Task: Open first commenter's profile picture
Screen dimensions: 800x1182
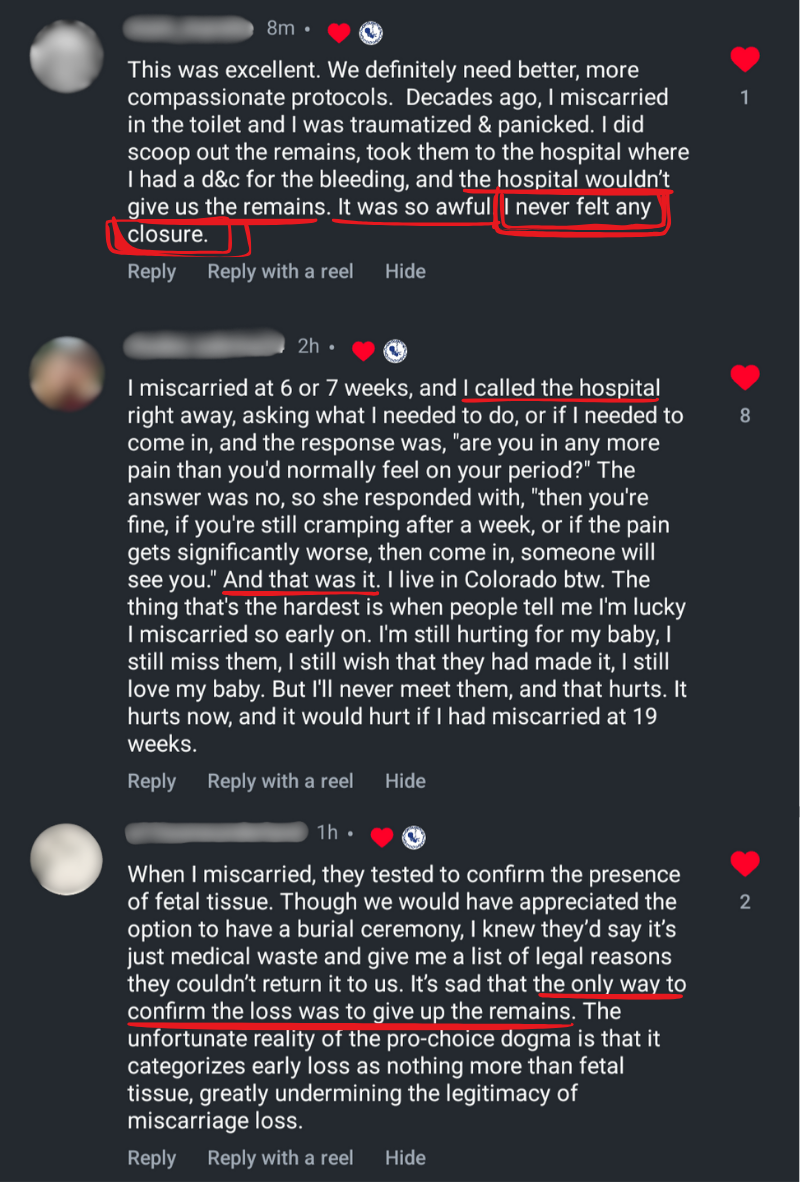Action: coord(67,57)
